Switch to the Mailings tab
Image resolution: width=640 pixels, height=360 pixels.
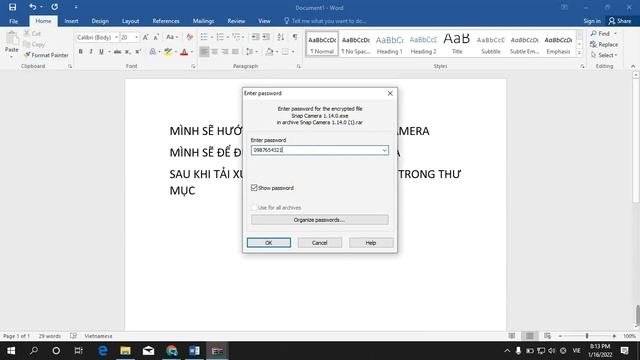coord(203,21)
